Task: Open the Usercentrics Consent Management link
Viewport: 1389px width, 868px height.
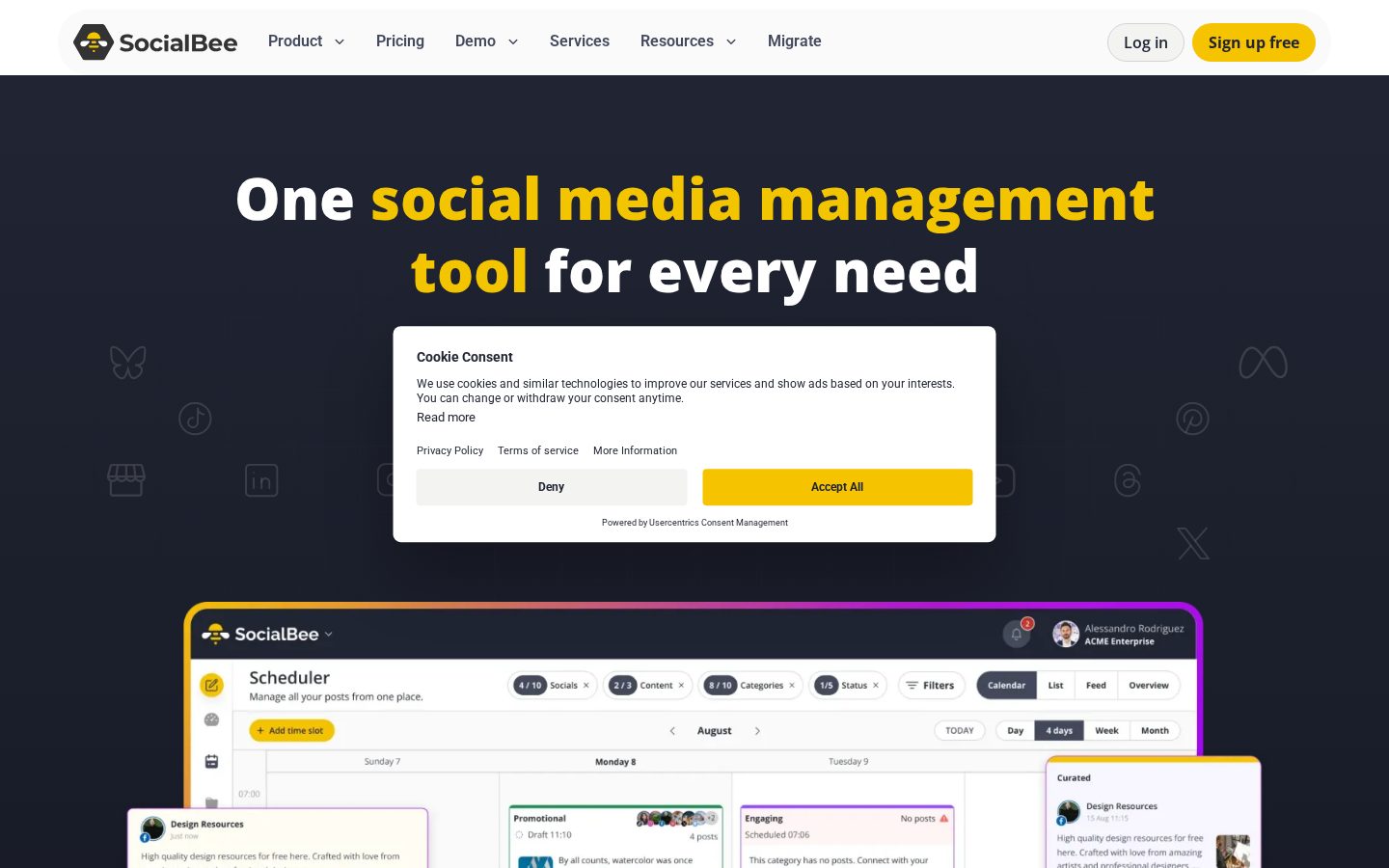Action: pos(719,523)
